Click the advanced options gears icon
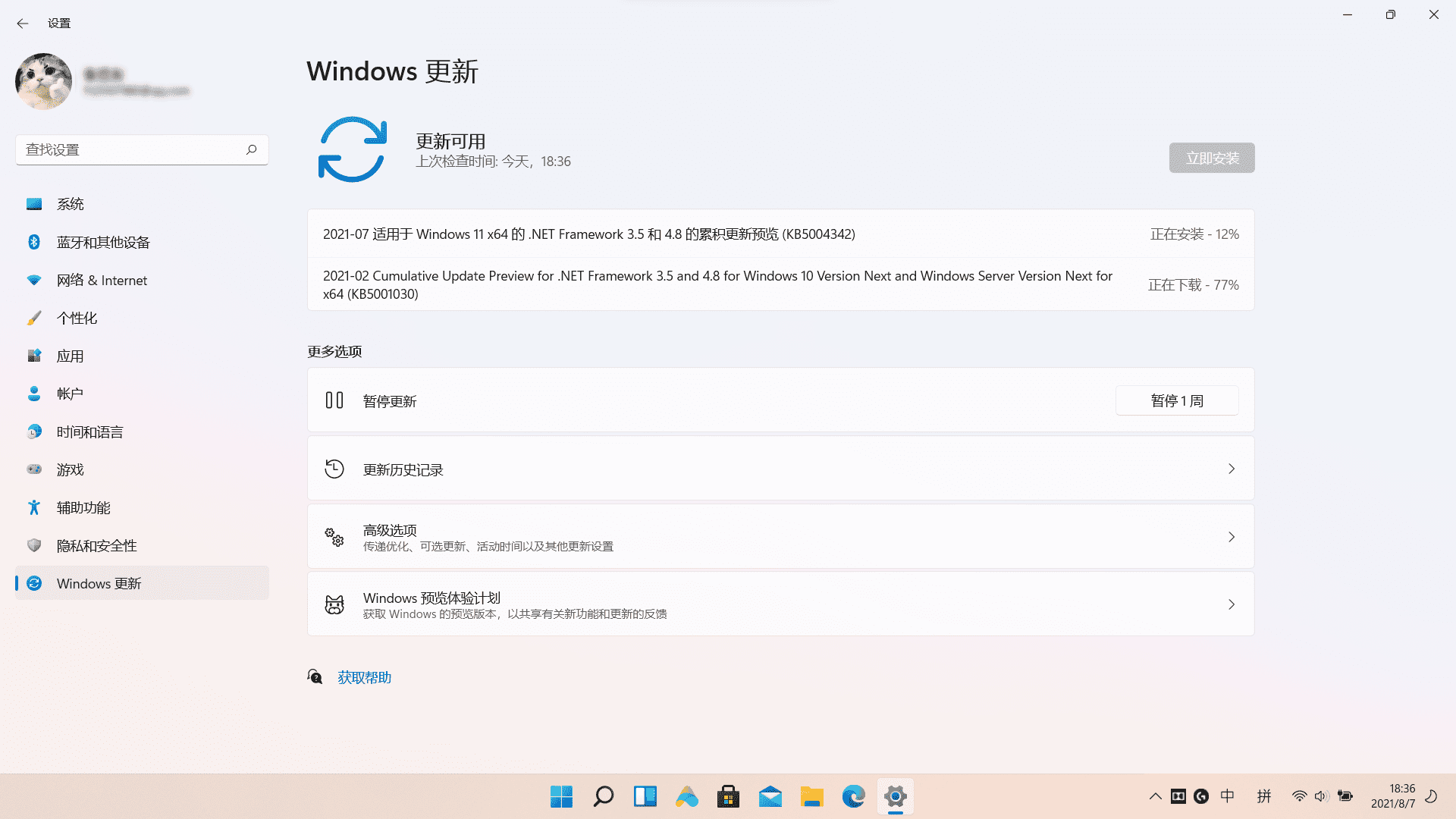The width and height of the screenshot is (1456, 819). point(334,537)
